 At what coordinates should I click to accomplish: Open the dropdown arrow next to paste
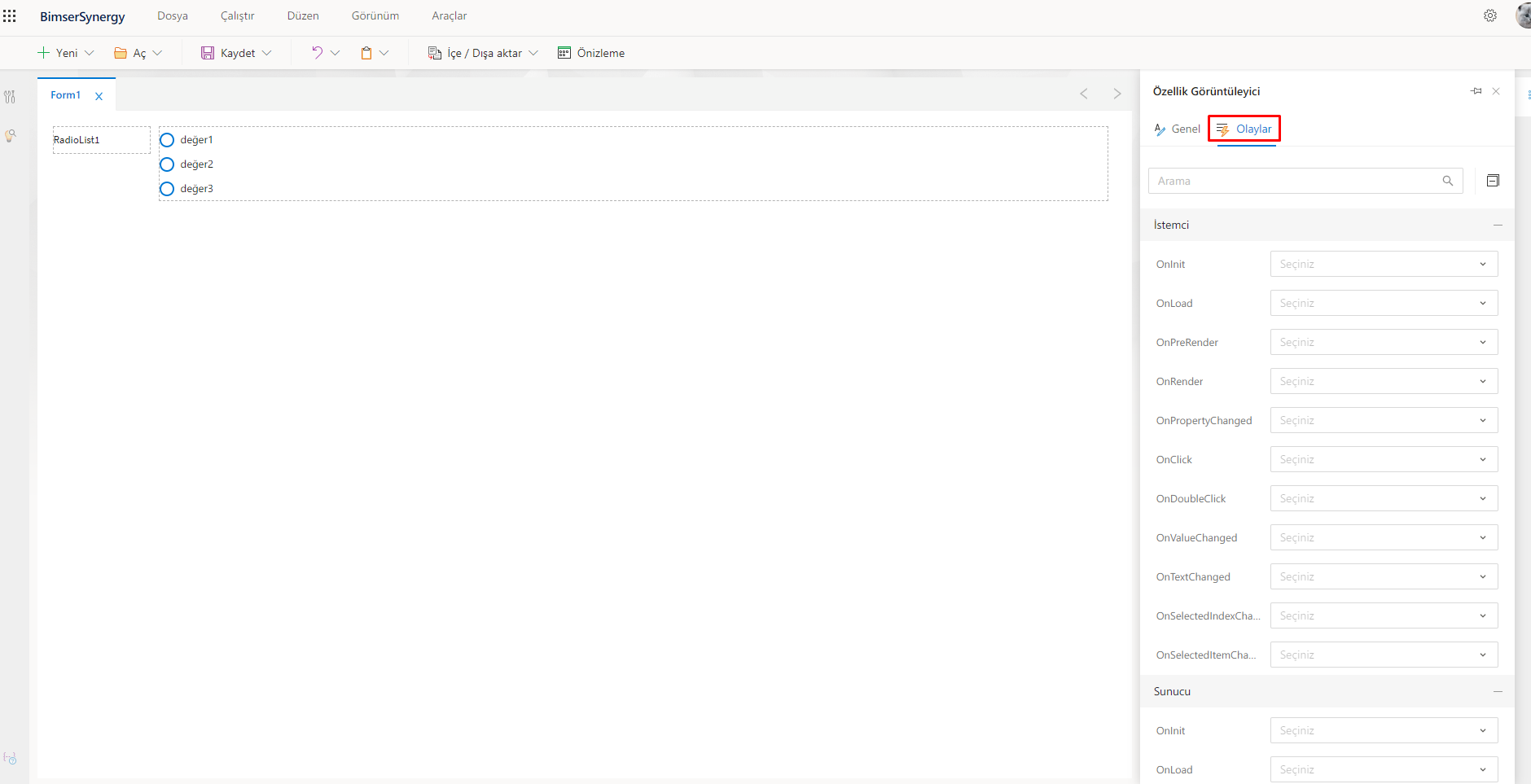tap(384, 53)
